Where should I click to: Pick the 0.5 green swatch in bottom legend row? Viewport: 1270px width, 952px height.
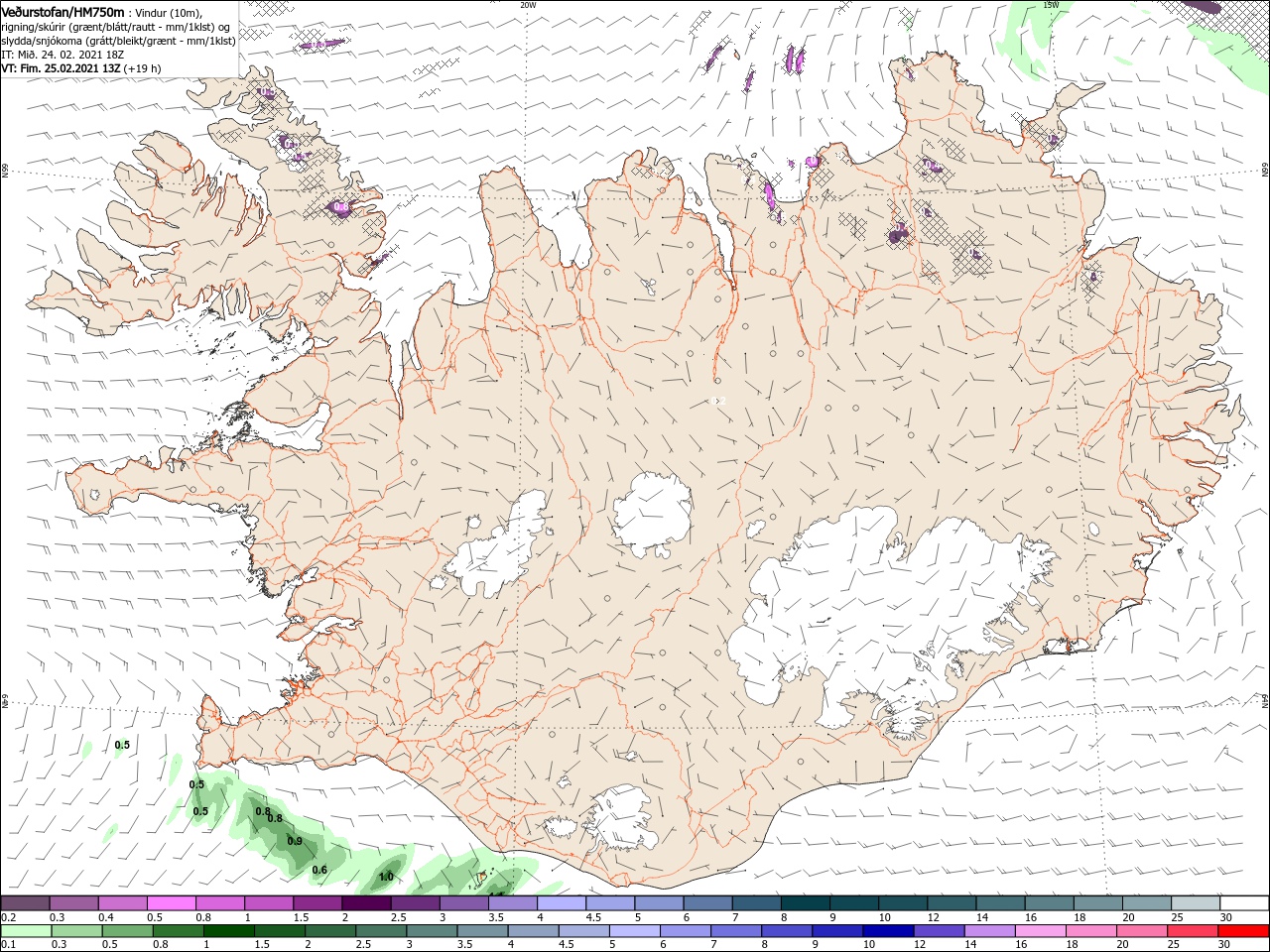click(126, 931)
